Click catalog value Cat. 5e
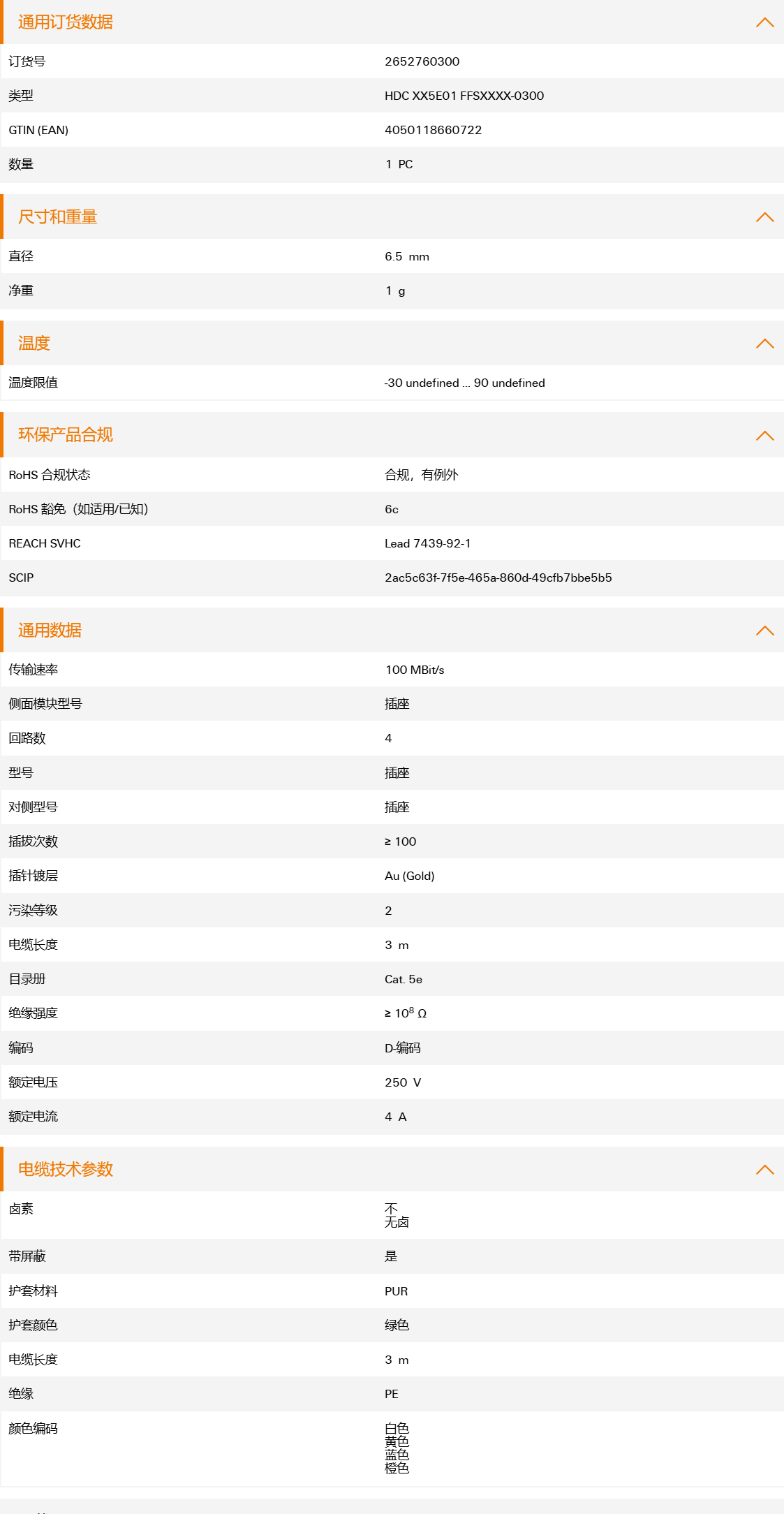The width and height of the screenshot is (784, 1514). pyautogui.click(x=404, y=979)
